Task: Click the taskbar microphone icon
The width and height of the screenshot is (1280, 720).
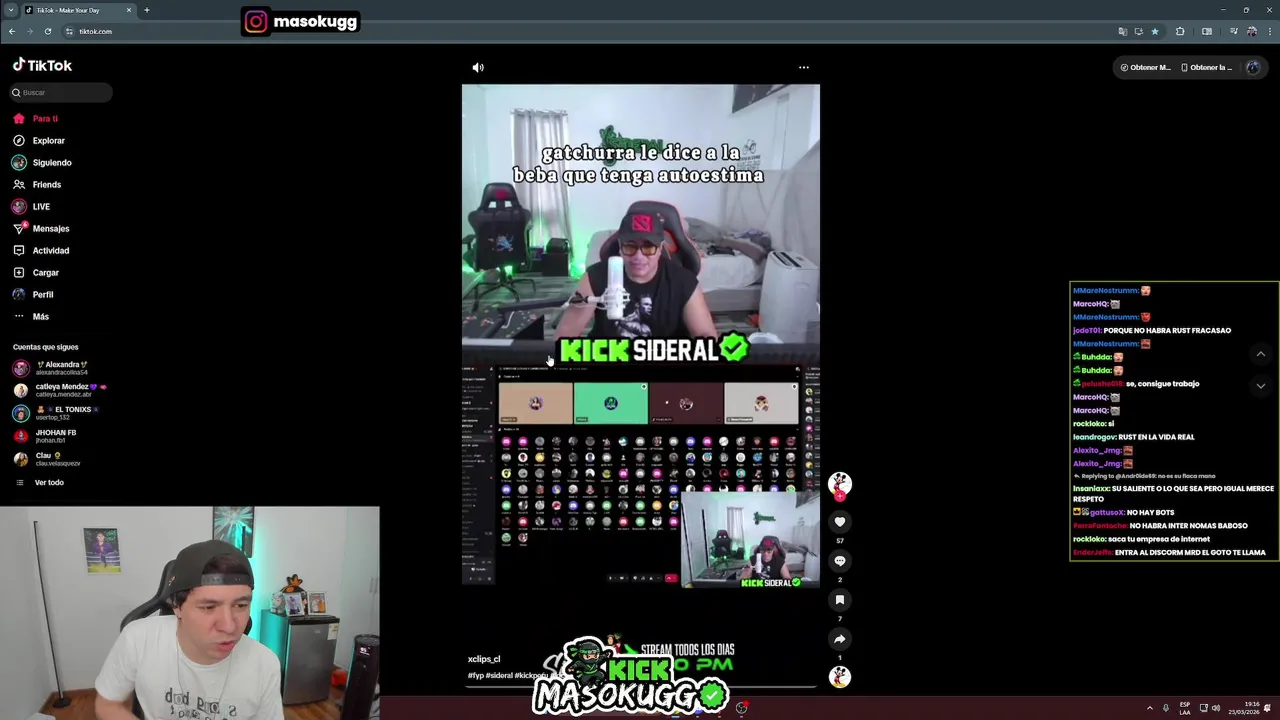Action: point(1166,708)
